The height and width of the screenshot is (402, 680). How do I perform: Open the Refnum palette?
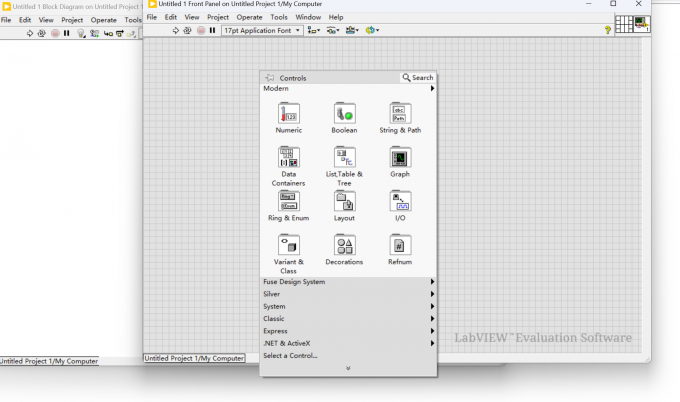pyautogui.click(x=400, y=250)
